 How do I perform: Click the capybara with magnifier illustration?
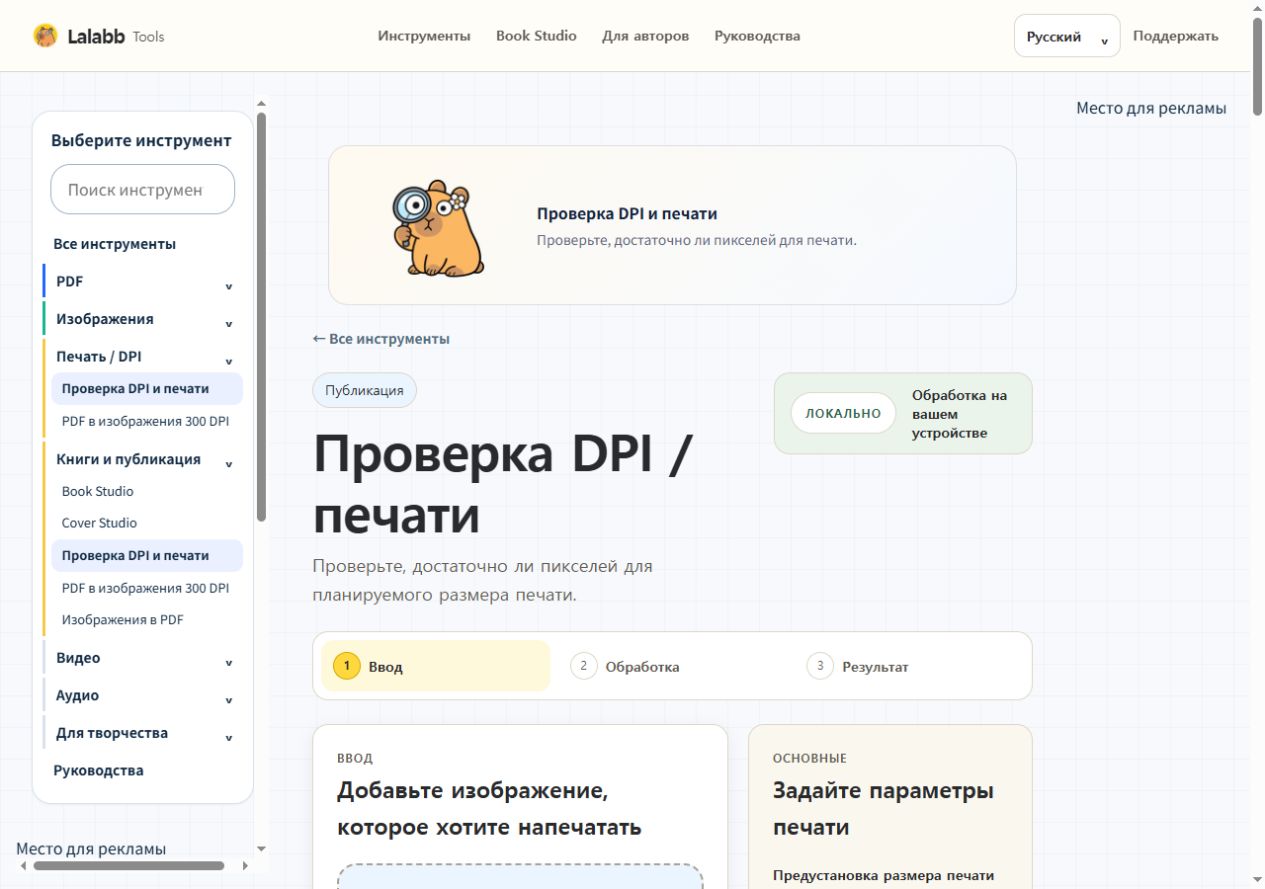coord(438,228)
